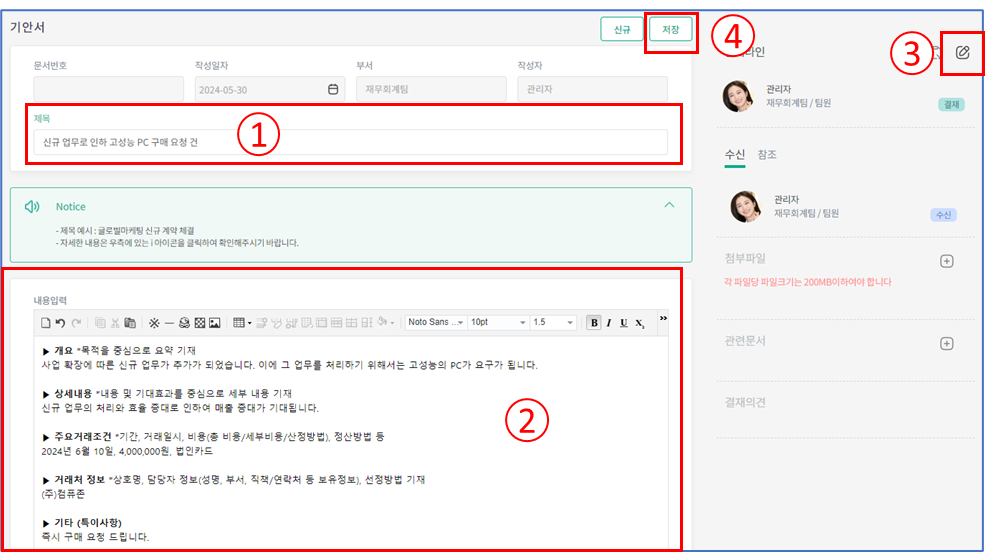Add an attachment with 첨부파일 plus icon
985x552 pixels.
click(x=947, y=261)
